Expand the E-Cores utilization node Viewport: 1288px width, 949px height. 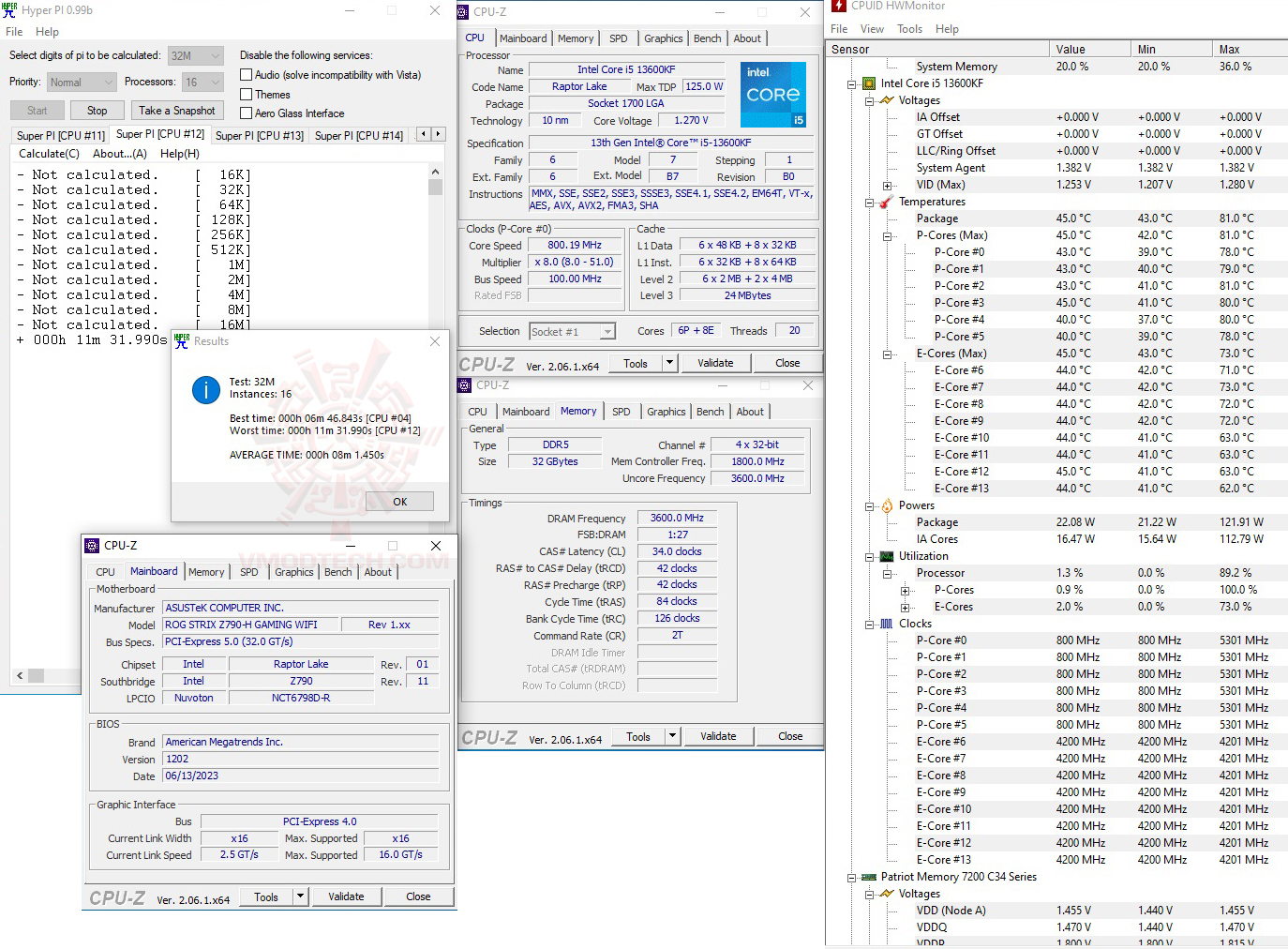pos(905,607)
